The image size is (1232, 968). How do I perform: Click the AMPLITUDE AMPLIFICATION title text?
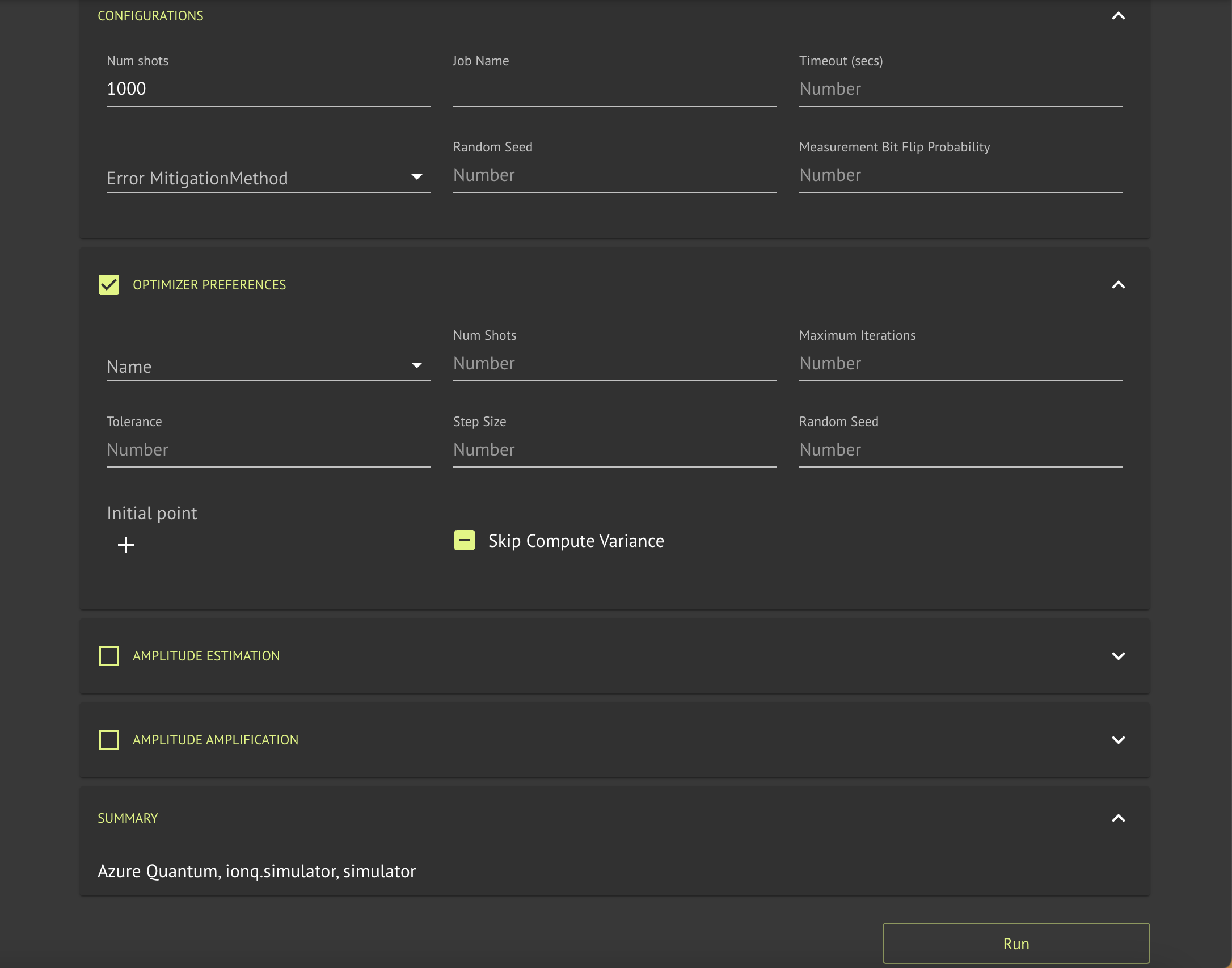point(216,740)
